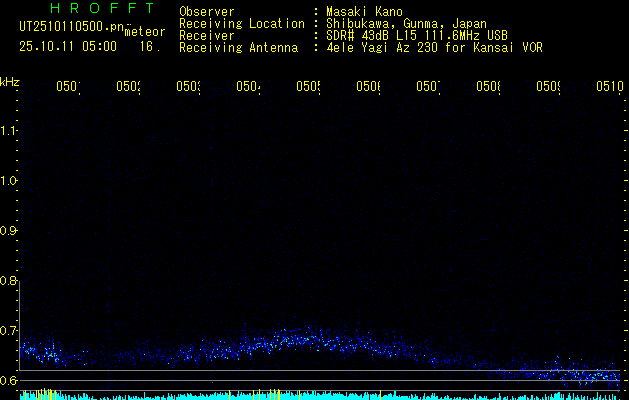This screenshot has height=400, width=629.
Task: Click the 1.0 frequency axis label
Action: click(9, 181)
